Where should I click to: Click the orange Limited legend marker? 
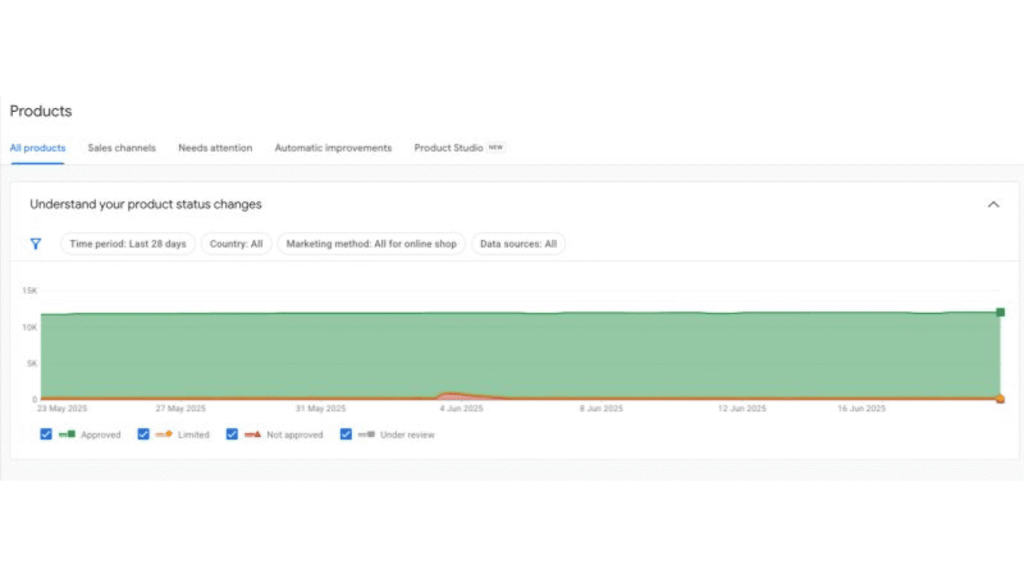tap(164, 434)
